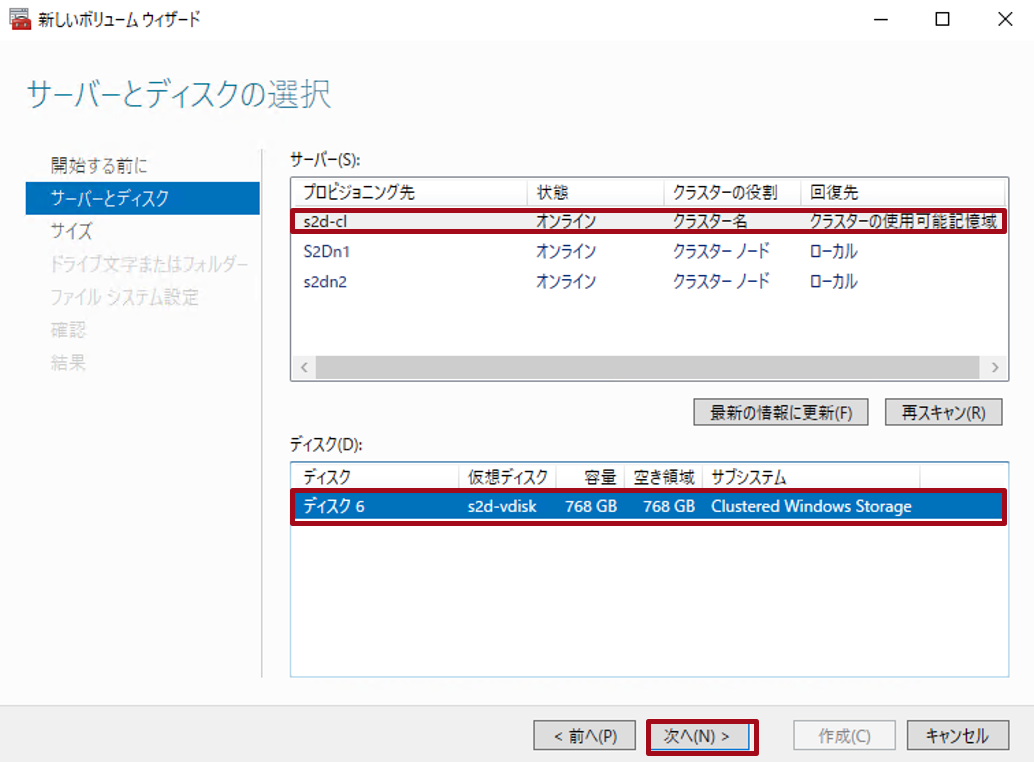Open the 開始する前に wizard step
Viewport: 1034px width, 762px height.
click(96, 163)
